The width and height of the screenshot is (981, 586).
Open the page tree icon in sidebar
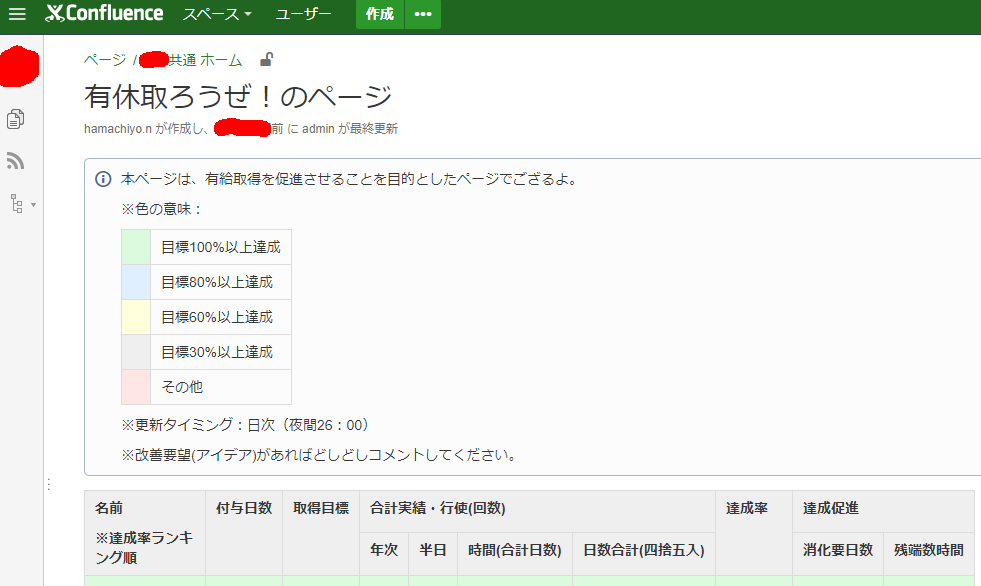point(17,204)
